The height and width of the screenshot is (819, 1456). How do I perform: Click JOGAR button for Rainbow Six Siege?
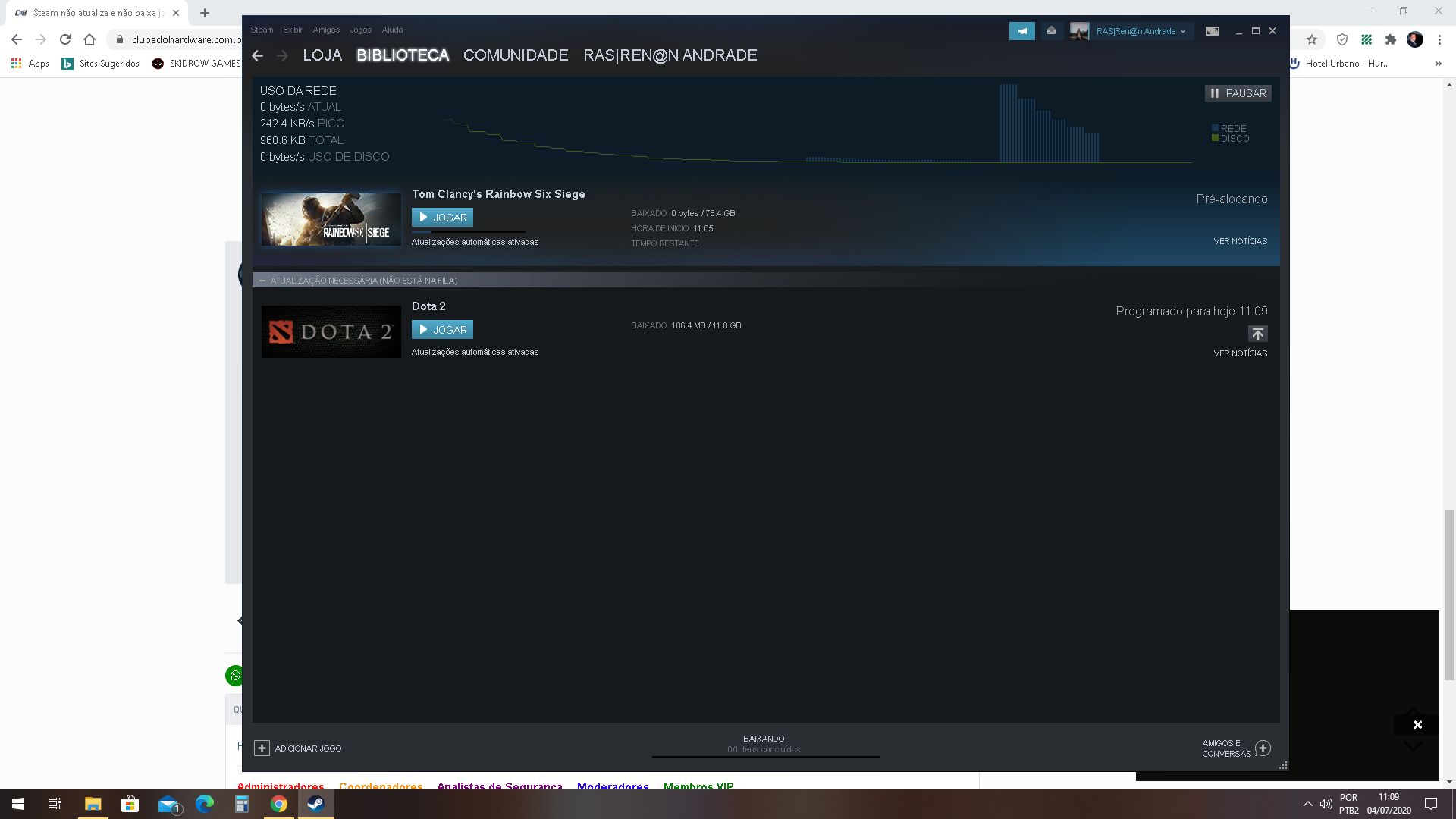point(442,217)
